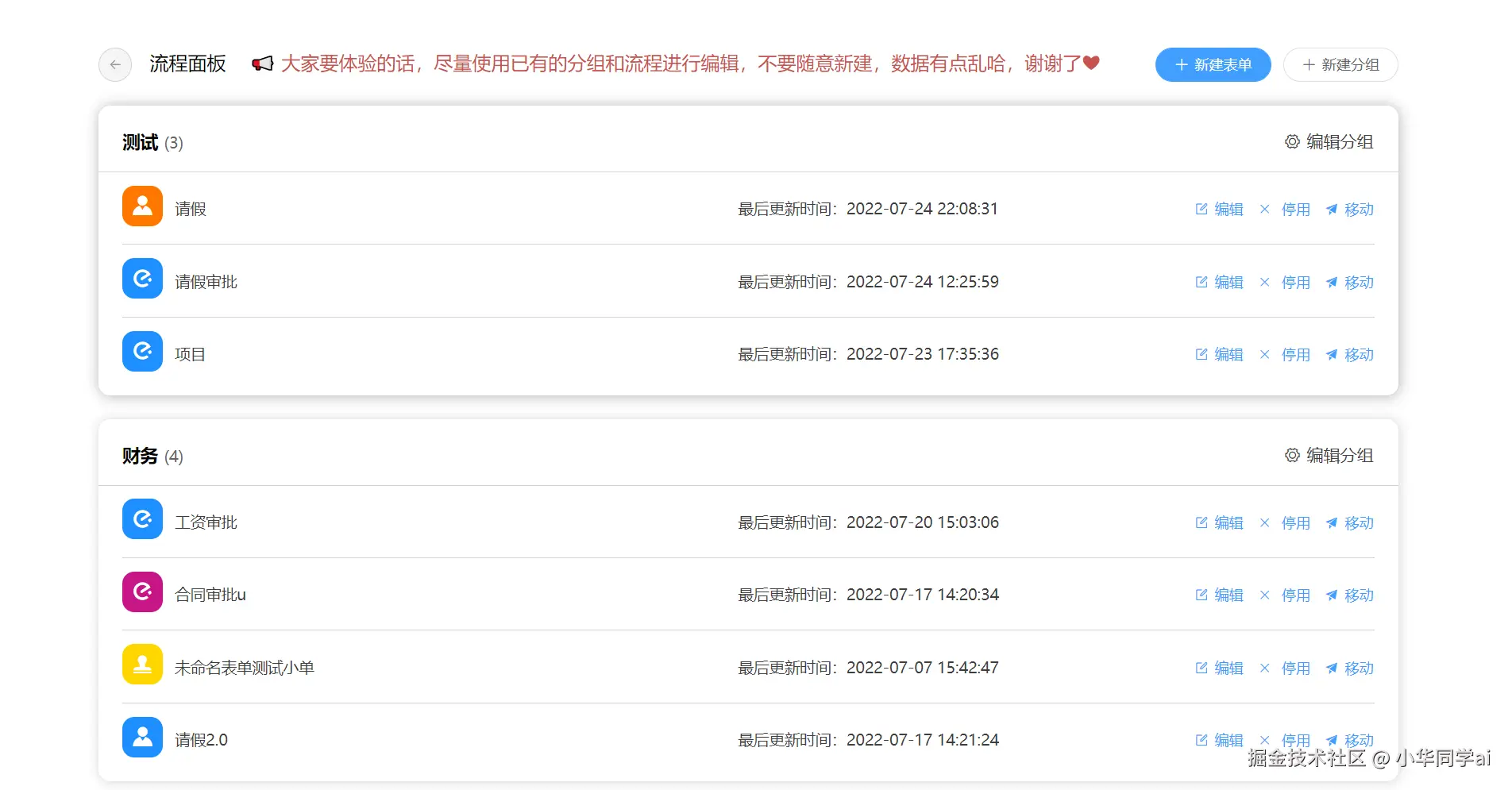This screenshot has width=1512, height=790.
Task: Click the magenta 合同审批u process icon
Action: 142,592
